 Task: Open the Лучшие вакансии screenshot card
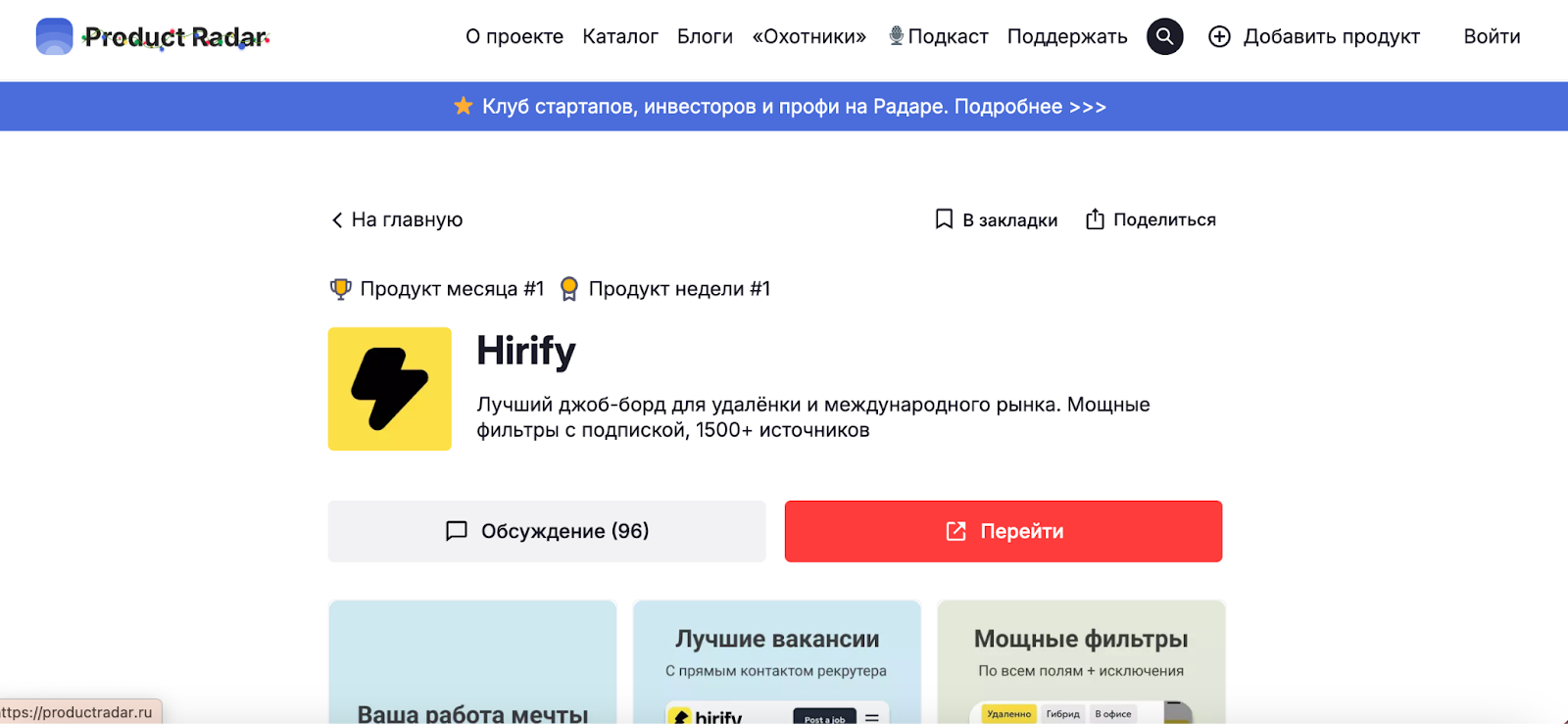777,662
